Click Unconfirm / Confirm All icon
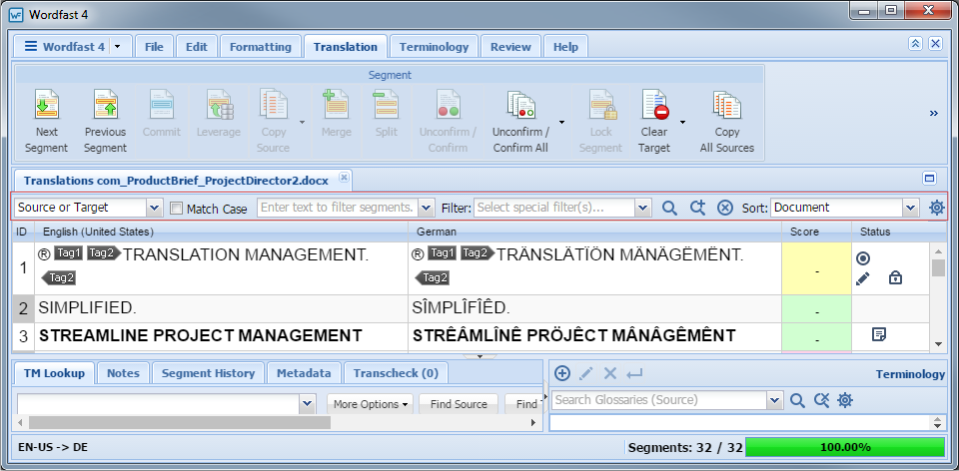The width and height of the screenshot is (959, 471). (520, 104)
